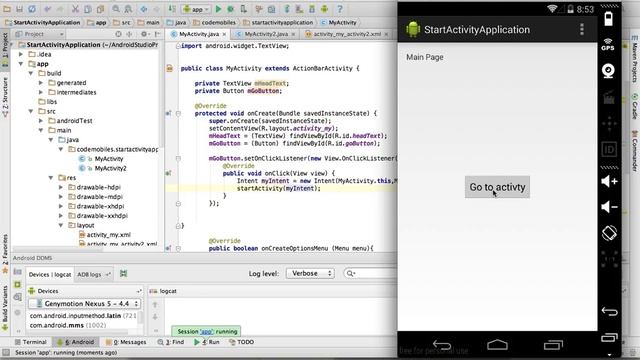Open the app run configuration dropdown
640x360 pixels.
pyautogui.click(x=196, y=9)
